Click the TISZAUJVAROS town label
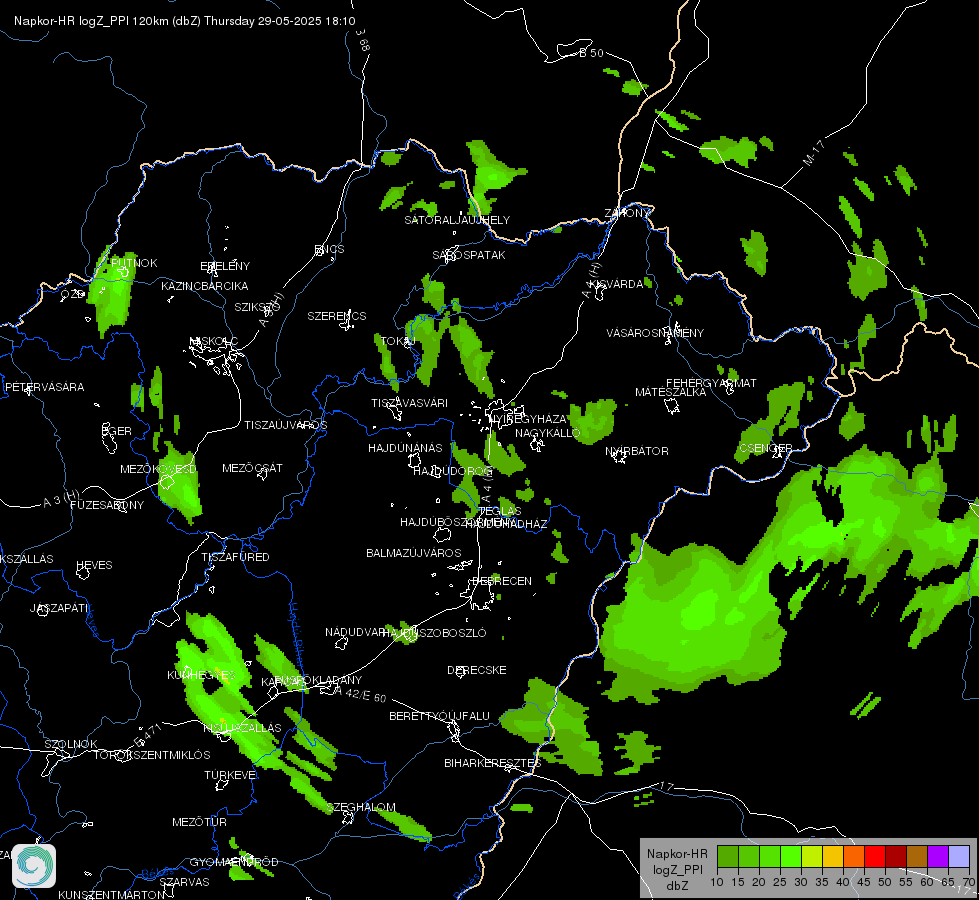The width and height of the screenshot is (979, 900). point(285,425)
